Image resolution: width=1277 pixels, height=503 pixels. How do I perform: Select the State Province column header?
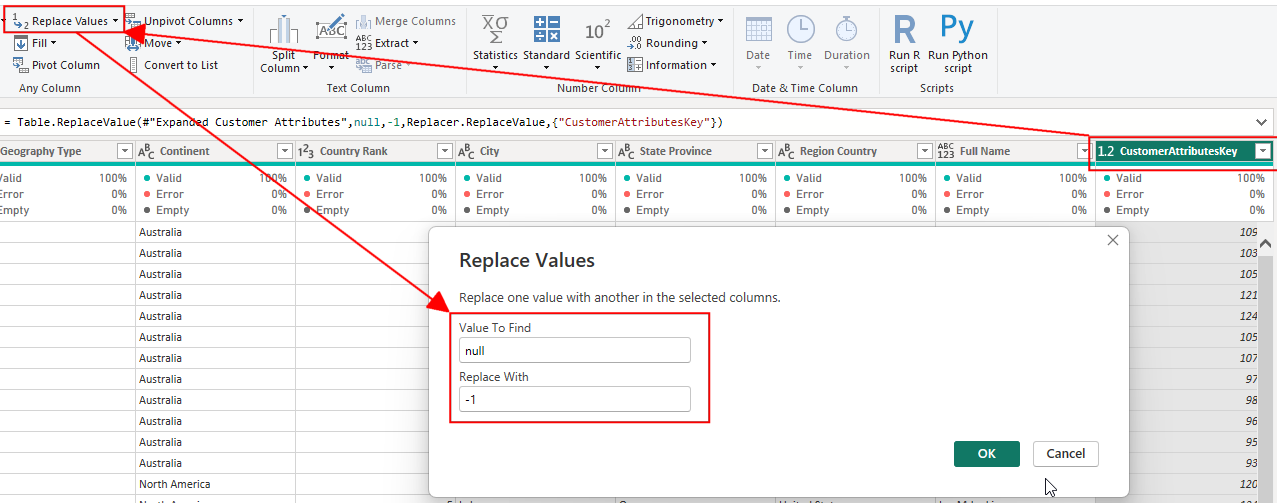[x=695, y=151]
